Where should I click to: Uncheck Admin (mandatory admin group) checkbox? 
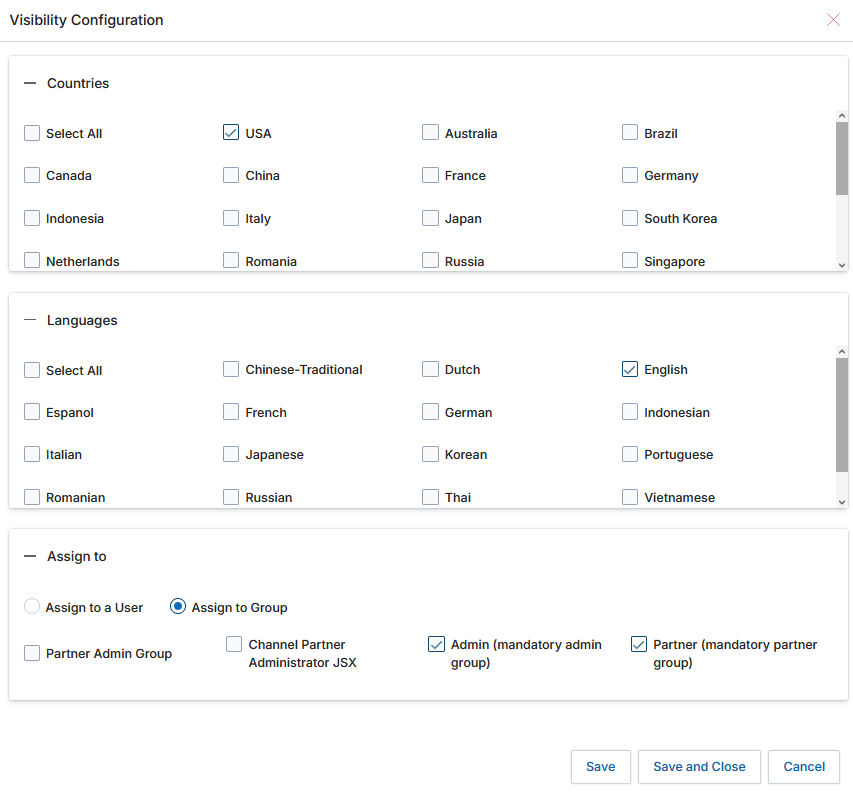click(436, 644)
